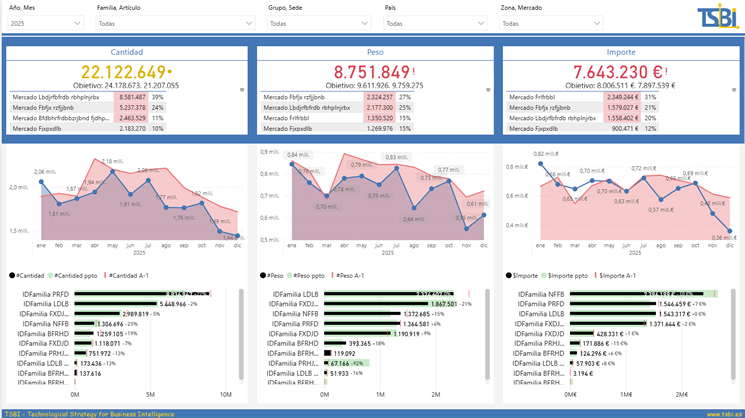Click the red $Importe A-1 legend marker
The image size is (745, 418).
(595, 276)
